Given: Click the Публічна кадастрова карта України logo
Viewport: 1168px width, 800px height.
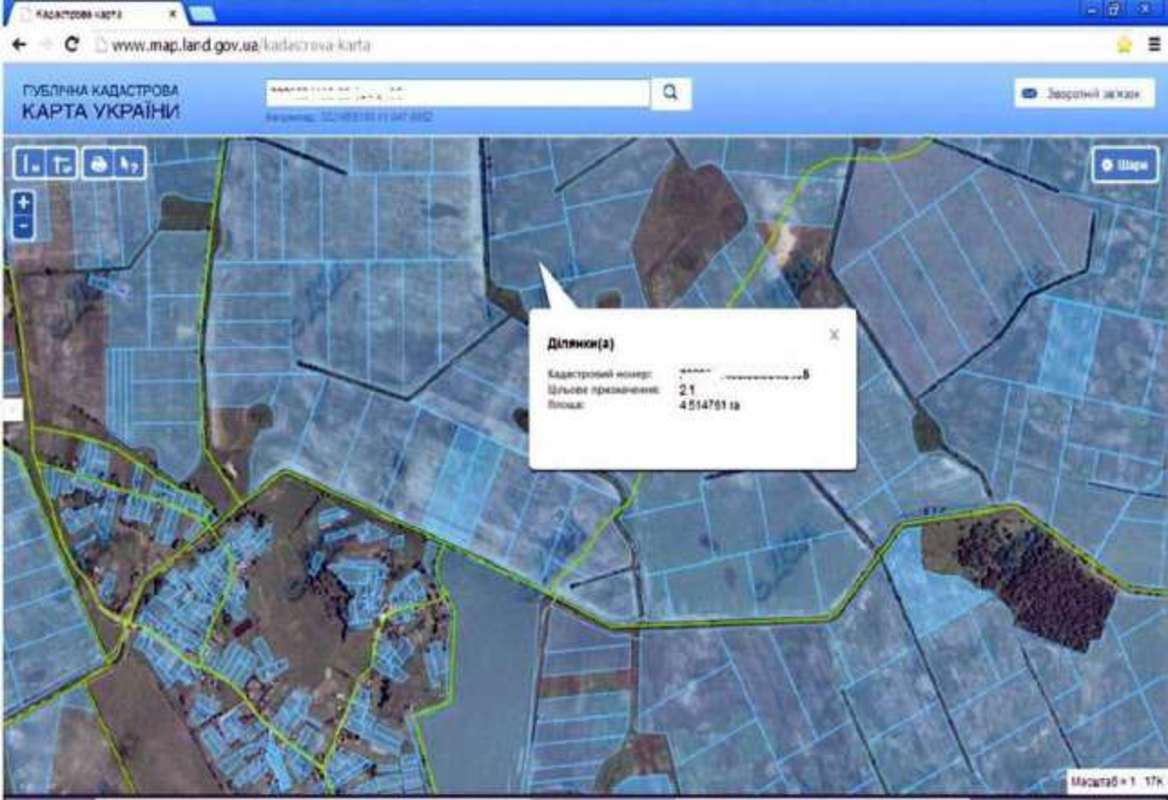Looking at the screenshot, I should pyautogui.click(x=100, y=101).
